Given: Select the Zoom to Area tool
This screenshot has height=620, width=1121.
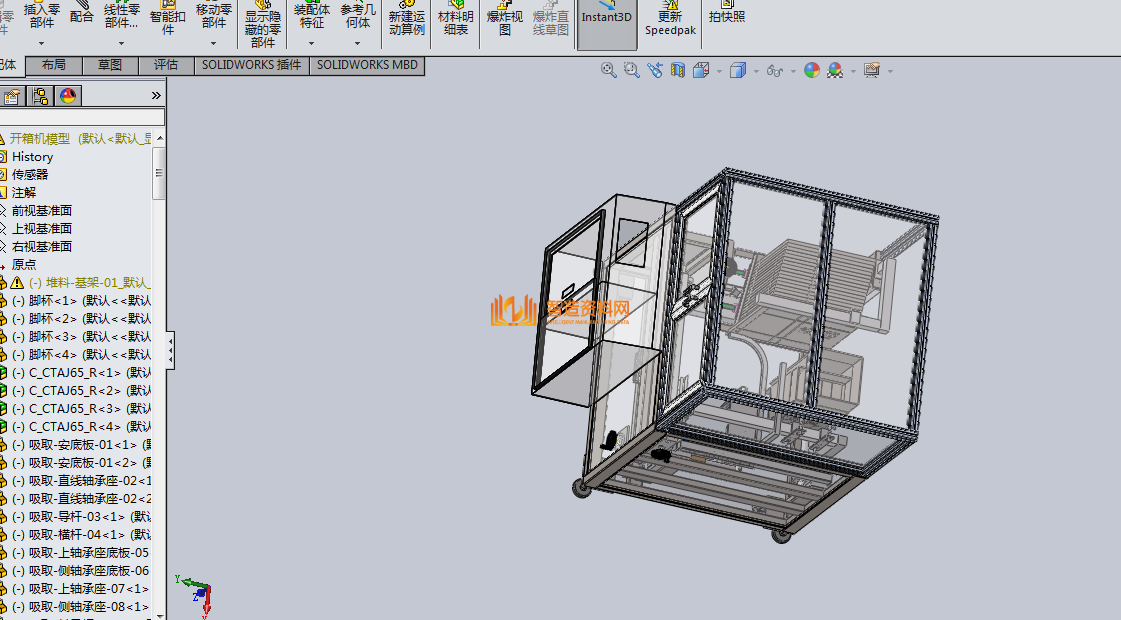Looking at the screenshot, I should 631,70.
